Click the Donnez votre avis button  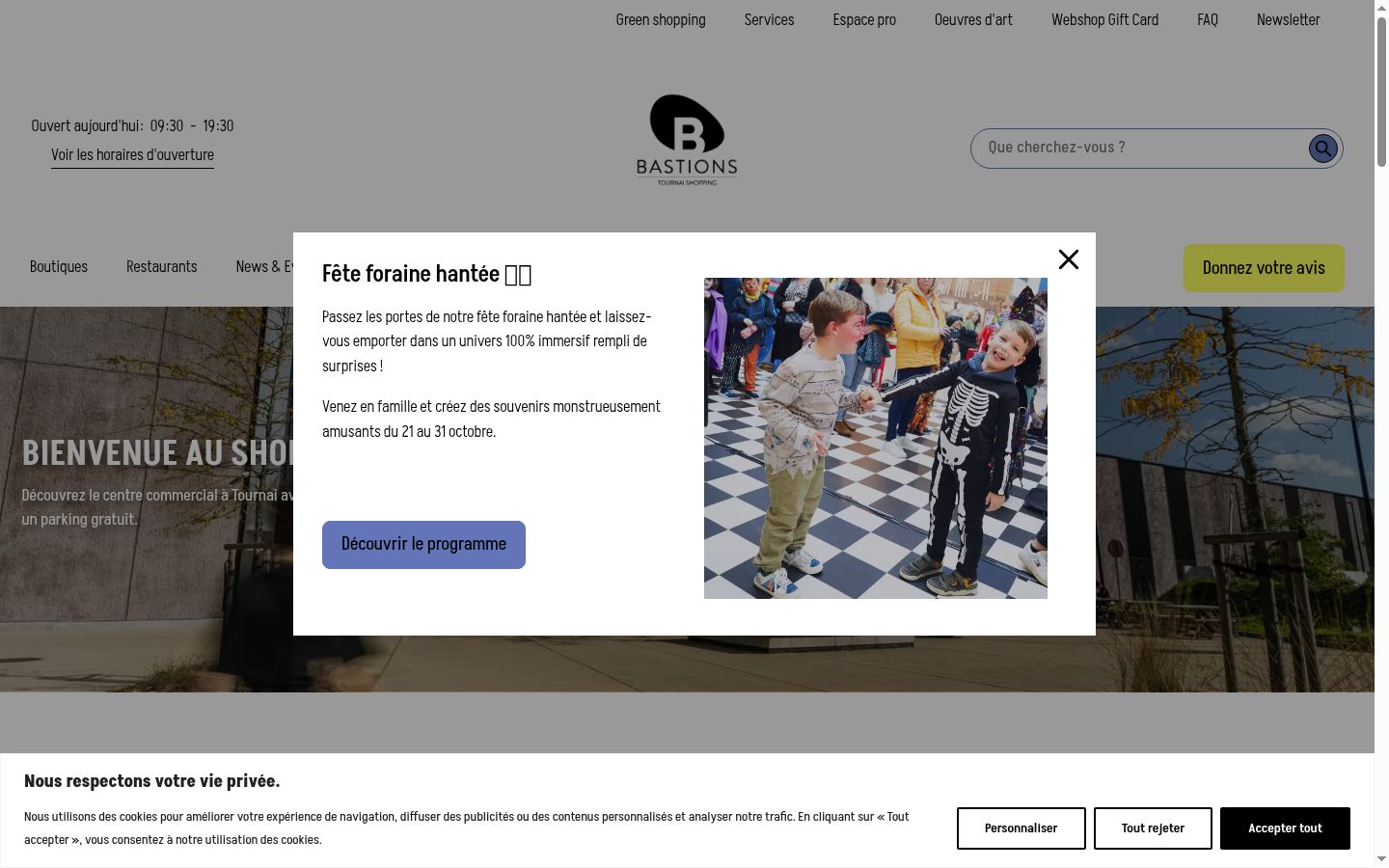tap(1264, 268)
